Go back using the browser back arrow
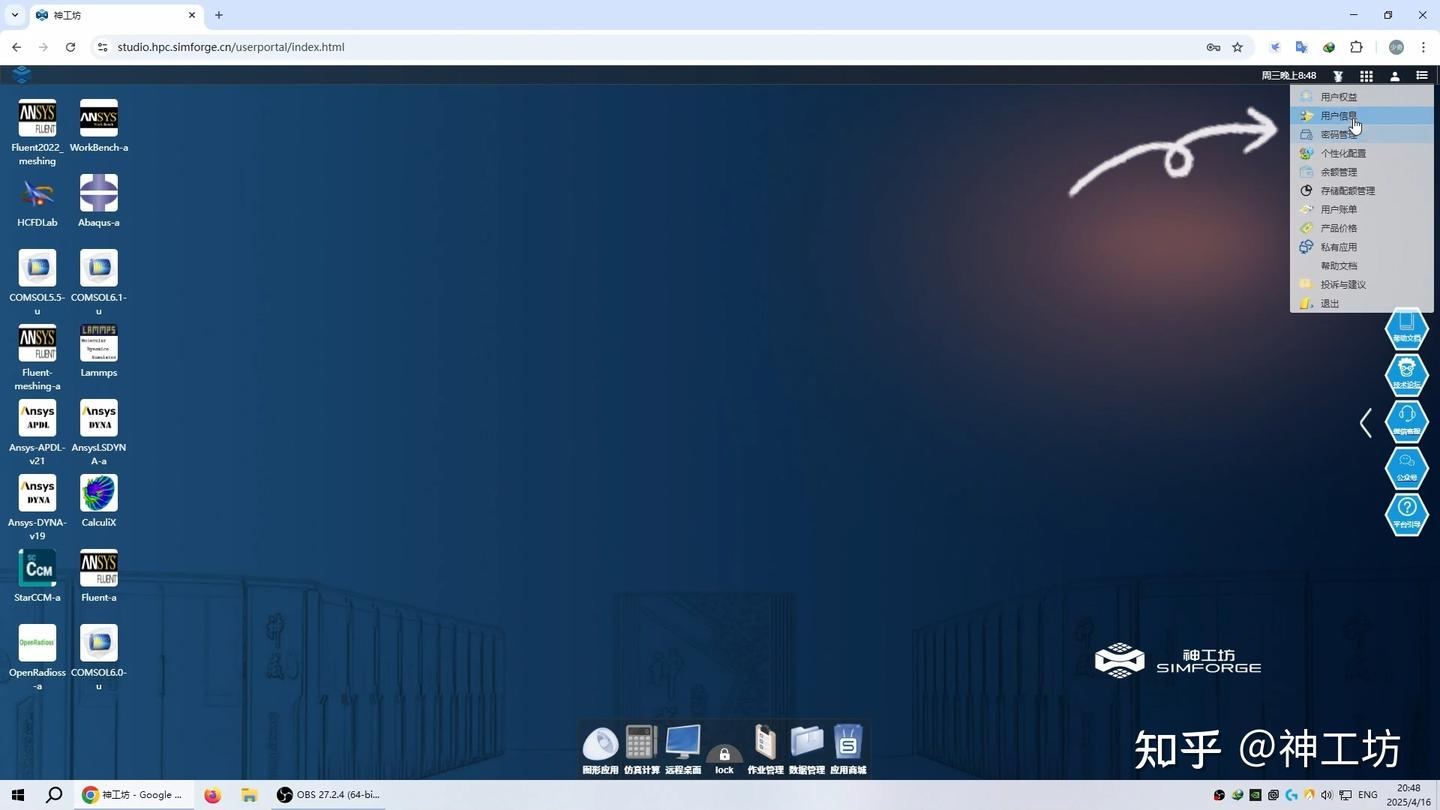 pos(16,47)
